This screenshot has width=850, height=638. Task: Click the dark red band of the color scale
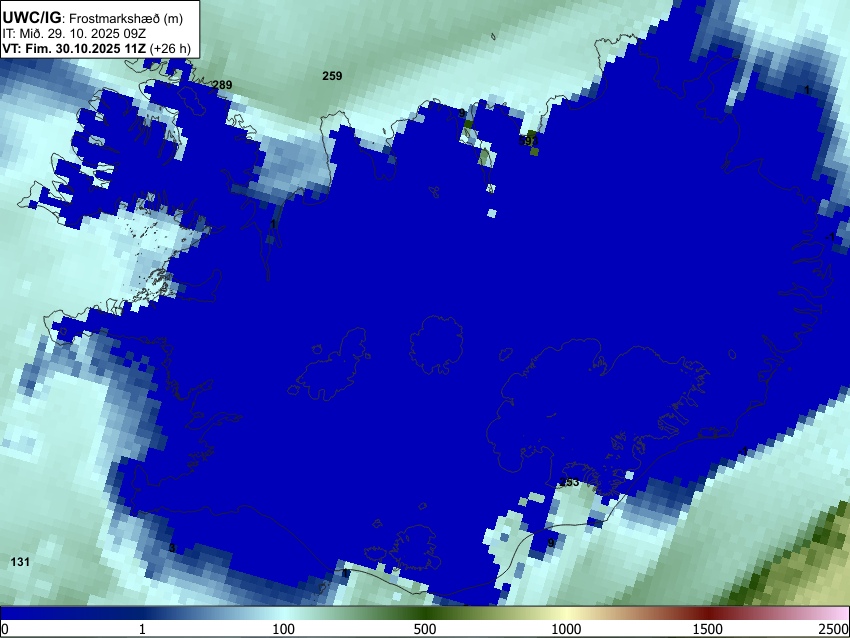click(x=708, y=614)
